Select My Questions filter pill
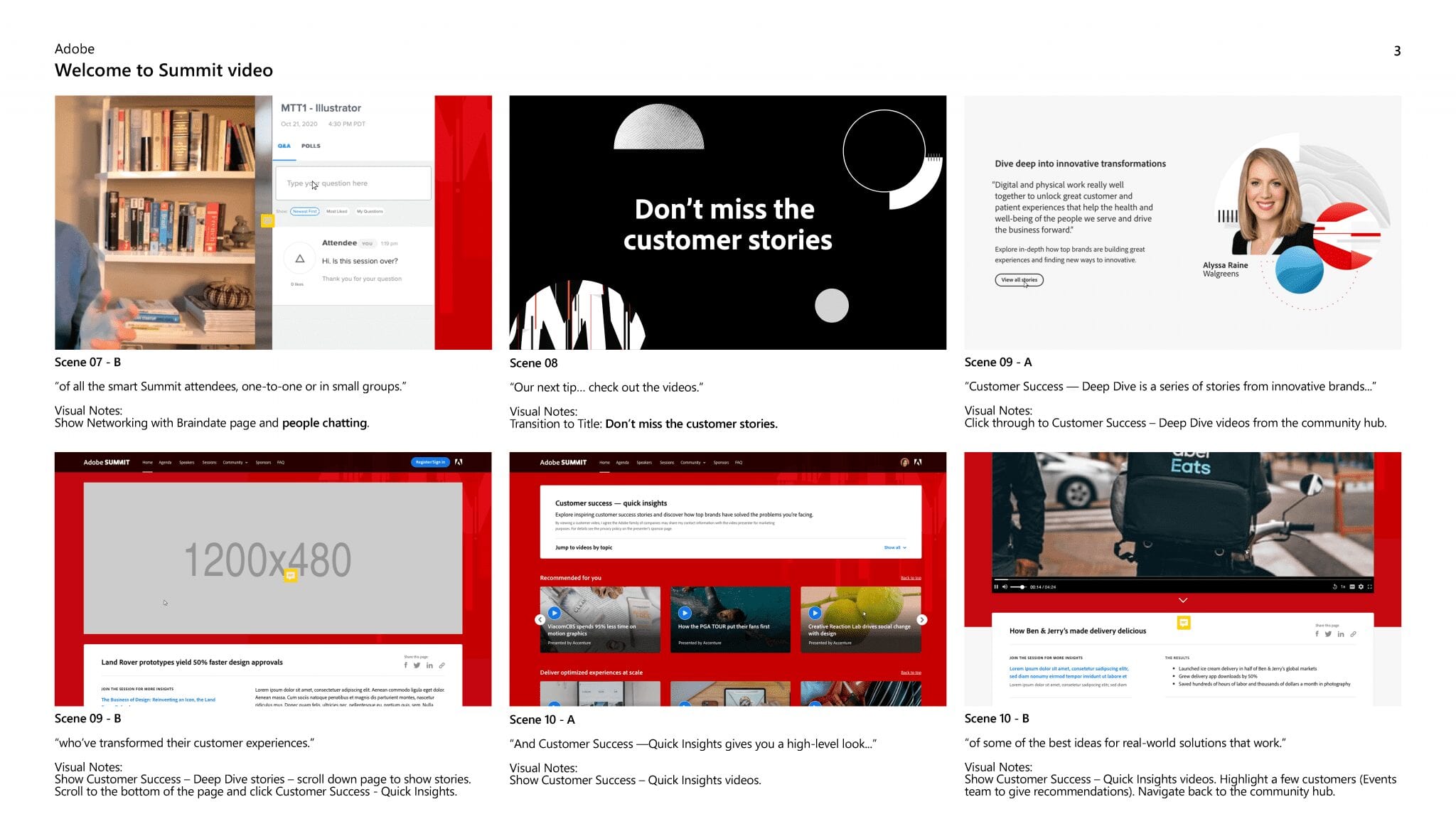 [370, 211]
